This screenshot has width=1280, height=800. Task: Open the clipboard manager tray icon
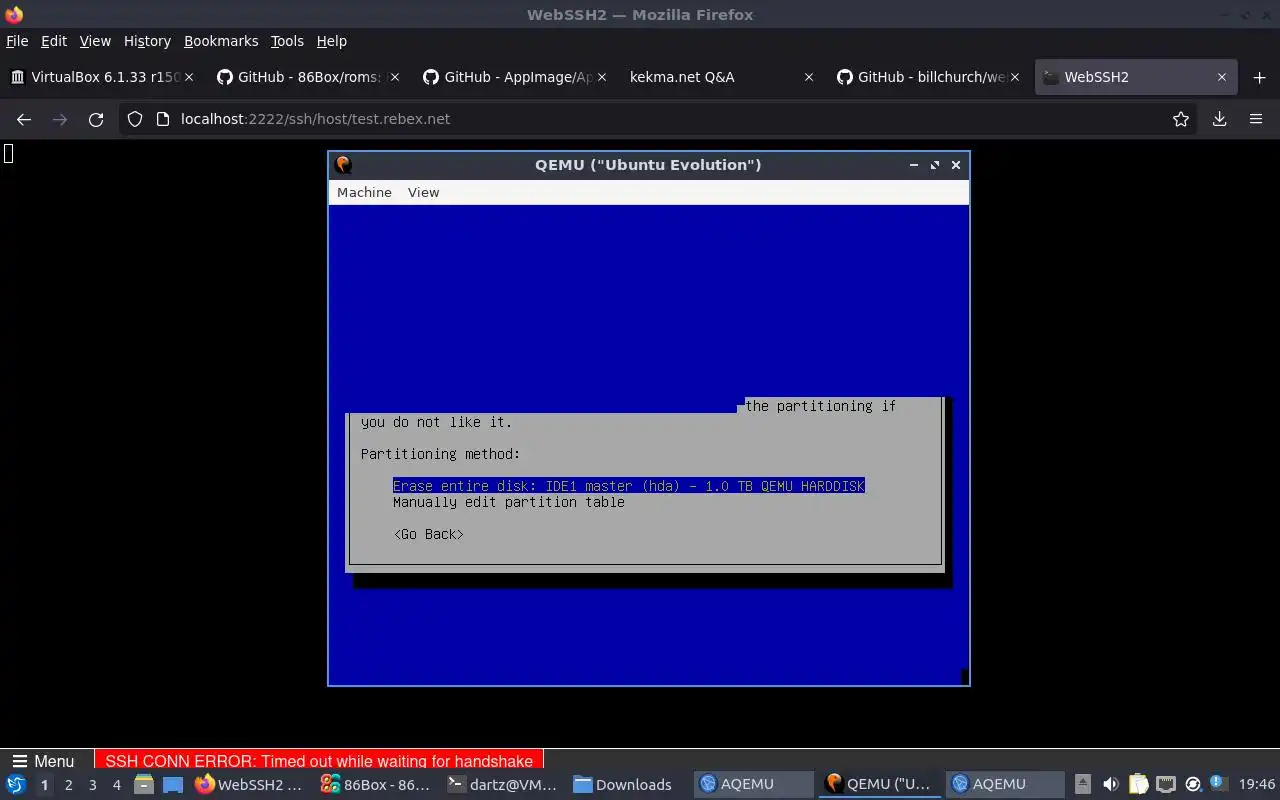coord(1138,785)
